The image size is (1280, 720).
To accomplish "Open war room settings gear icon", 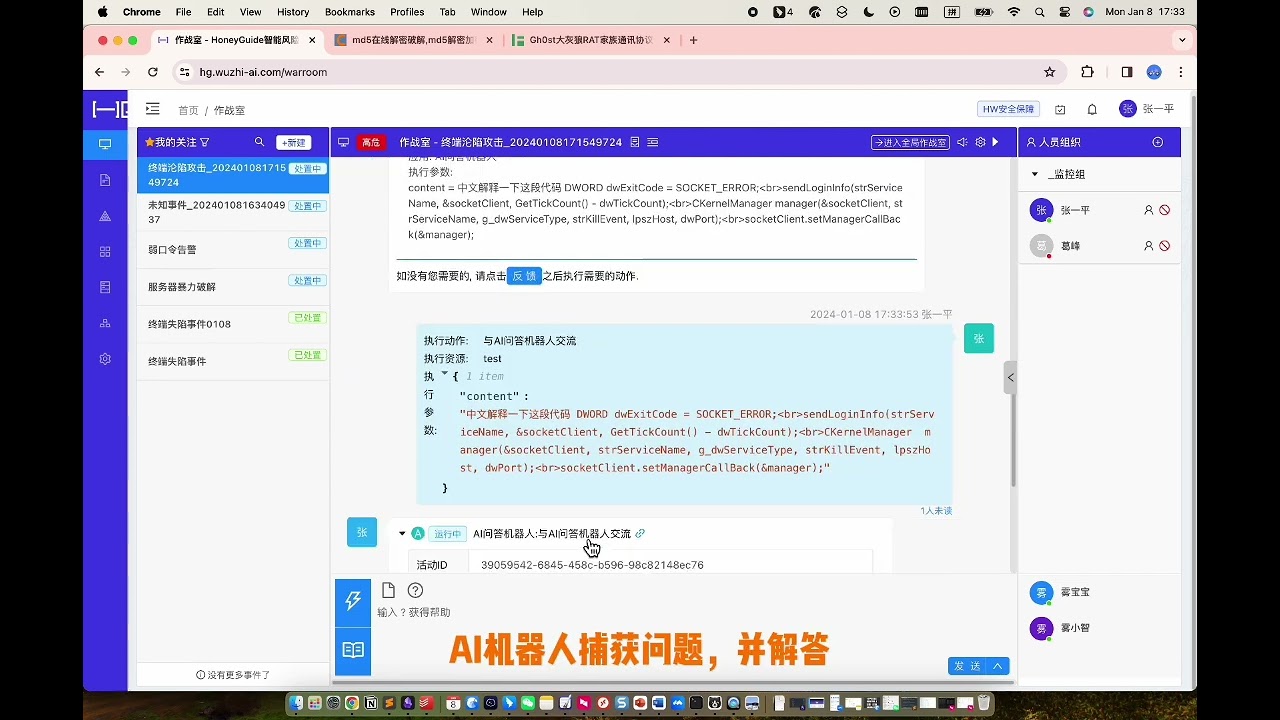I will pos(980,142).
